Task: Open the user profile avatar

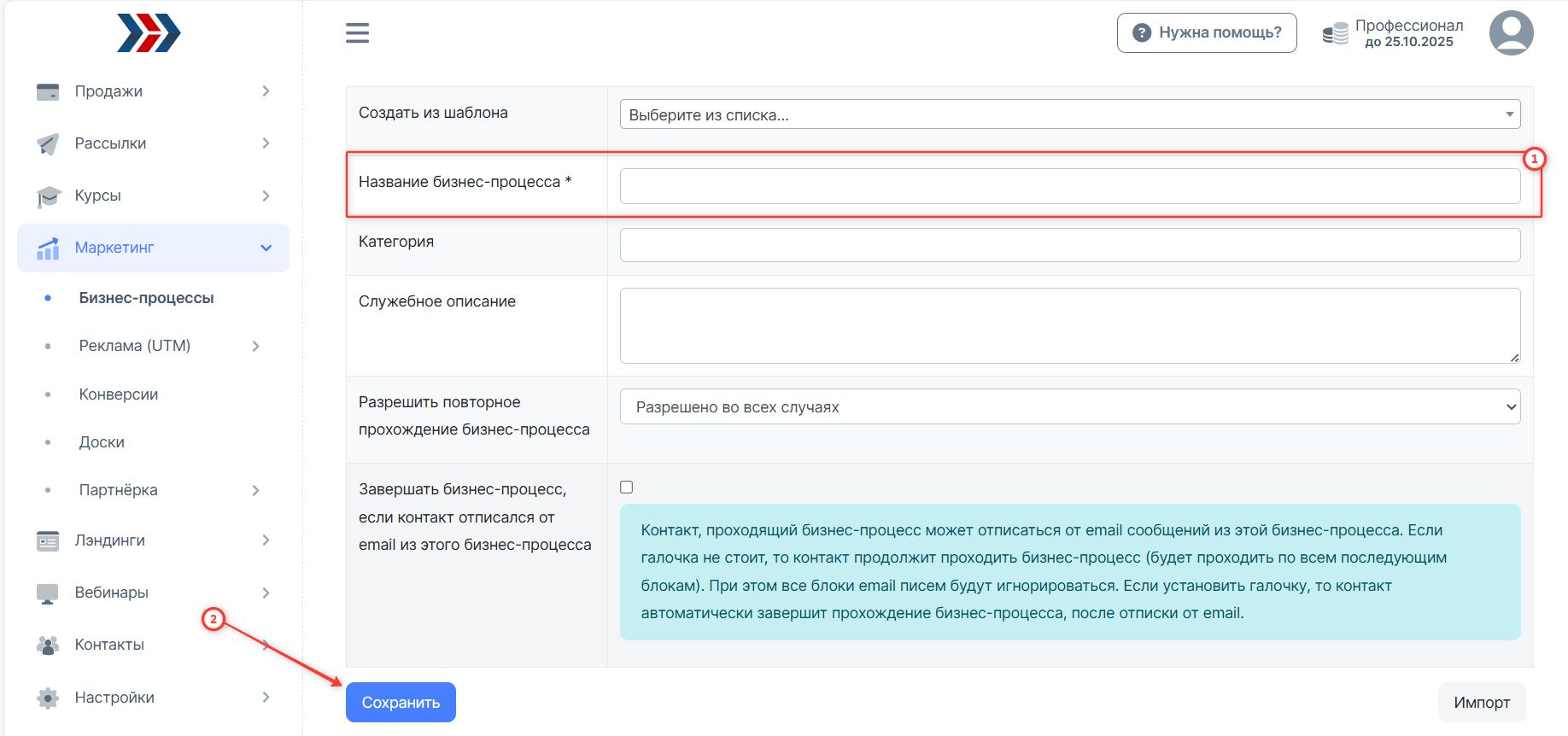Action: (1511, 33)
